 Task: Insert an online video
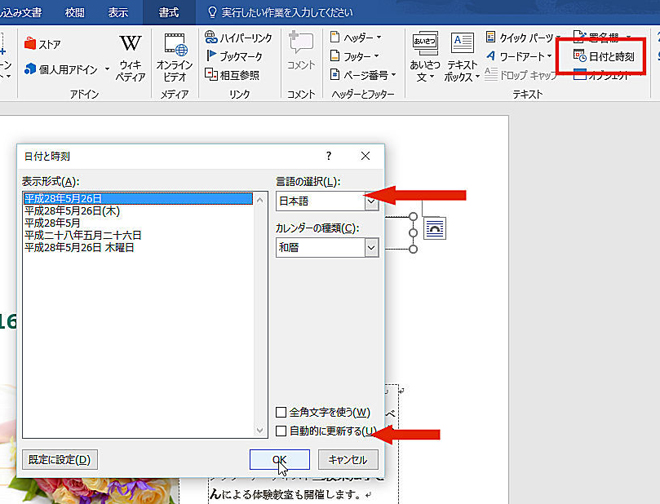(x=174, y=58)
